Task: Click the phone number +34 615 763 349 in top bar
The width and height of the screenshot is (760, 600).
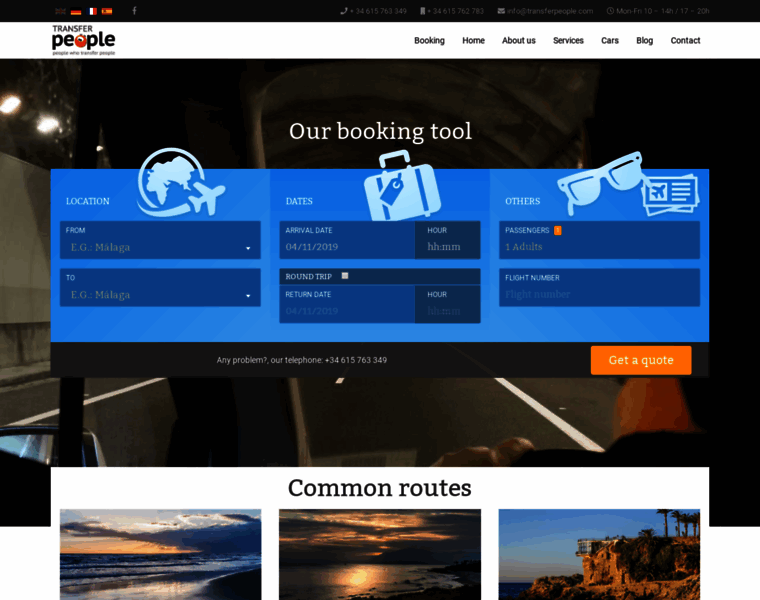Action: (374, 11)
